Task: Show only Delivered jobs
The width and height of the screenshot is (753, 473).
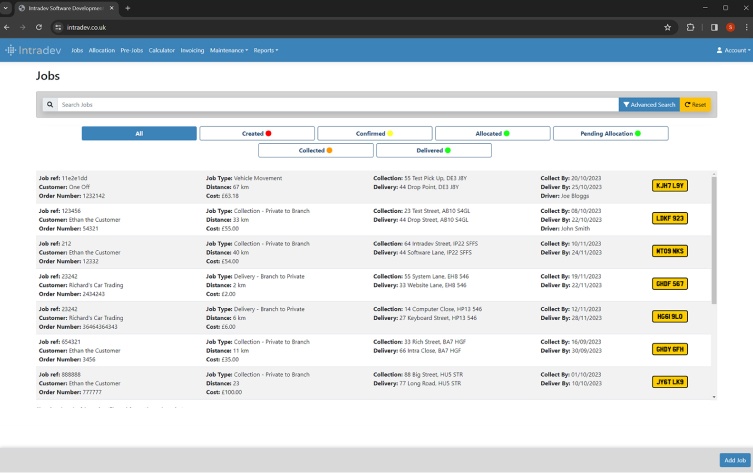Action: [x=433, y=151]
